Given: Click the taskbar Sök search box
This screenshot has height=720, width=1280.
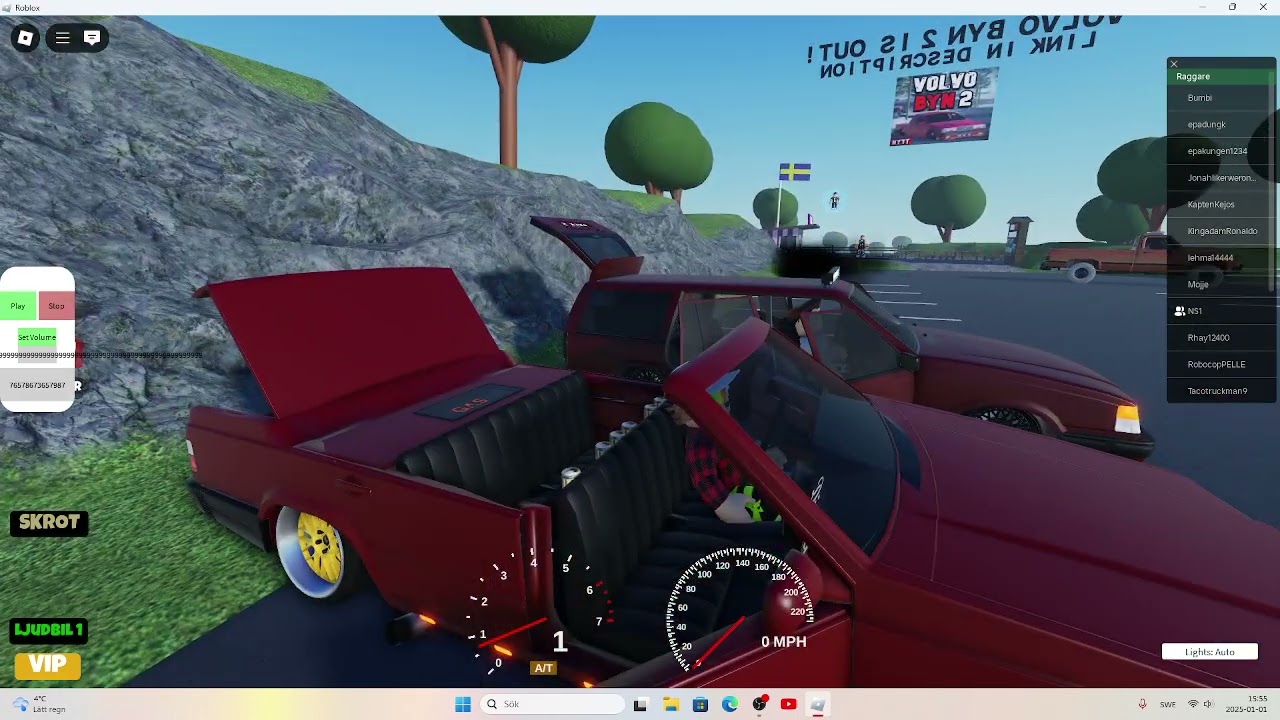Looking at the screenshot, I should pos(552,704).
